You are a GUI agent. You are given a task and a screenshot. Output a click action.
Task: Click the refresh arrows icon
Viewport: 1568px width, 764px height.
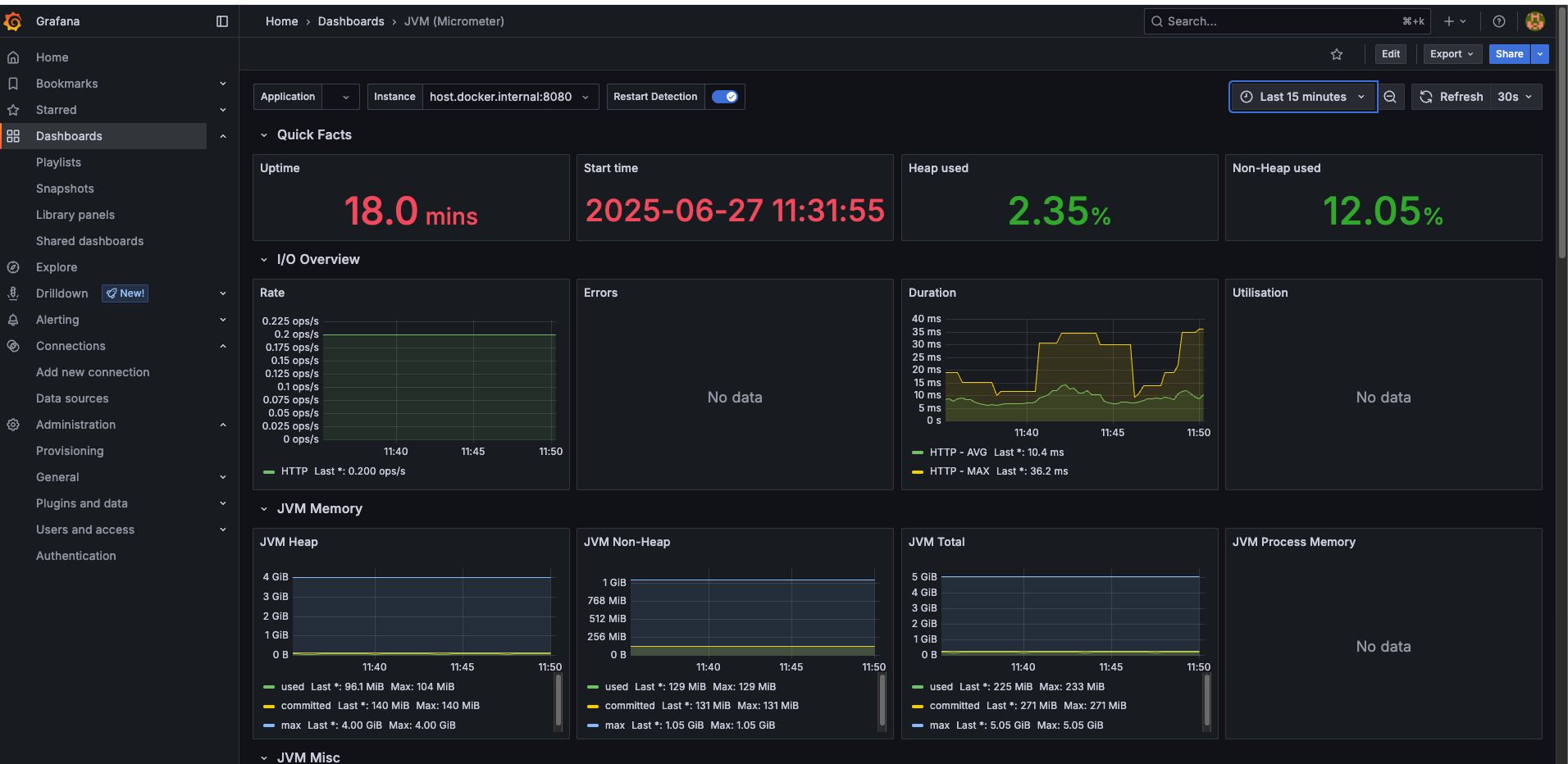(1426, 97)
